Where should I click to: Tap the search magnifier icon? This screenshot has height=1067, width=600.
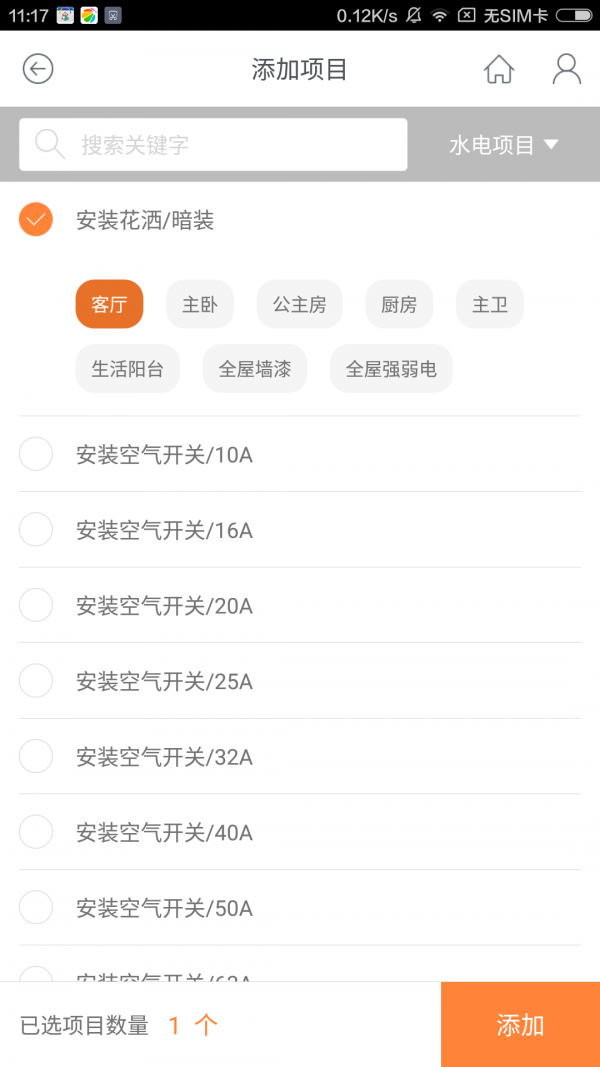50,145
